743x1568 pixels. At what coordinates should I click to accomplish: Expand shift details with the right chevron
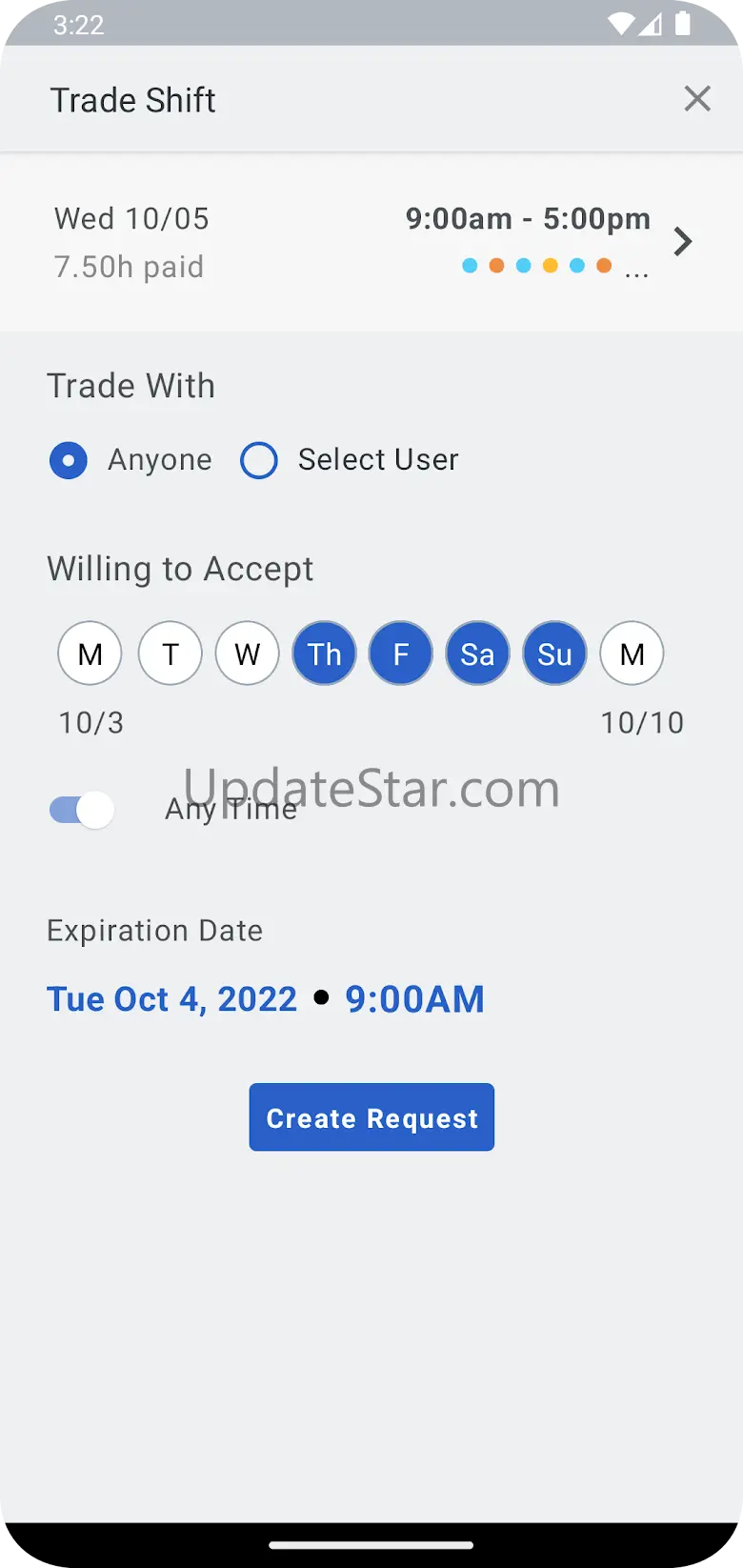pos(682,242)
